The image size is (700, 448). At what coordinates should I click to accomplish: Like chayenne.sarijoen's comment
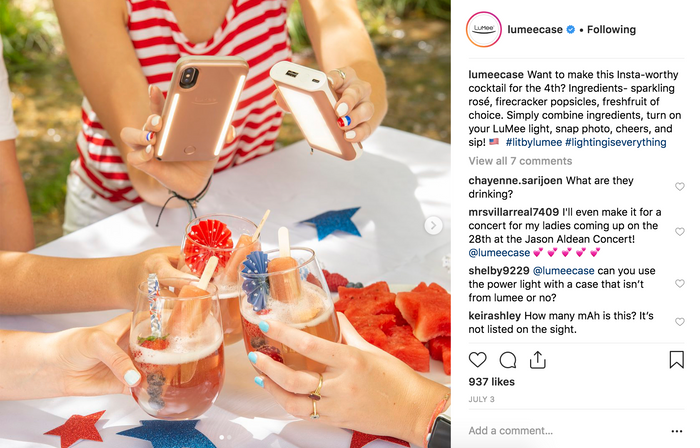click(679, 187)
